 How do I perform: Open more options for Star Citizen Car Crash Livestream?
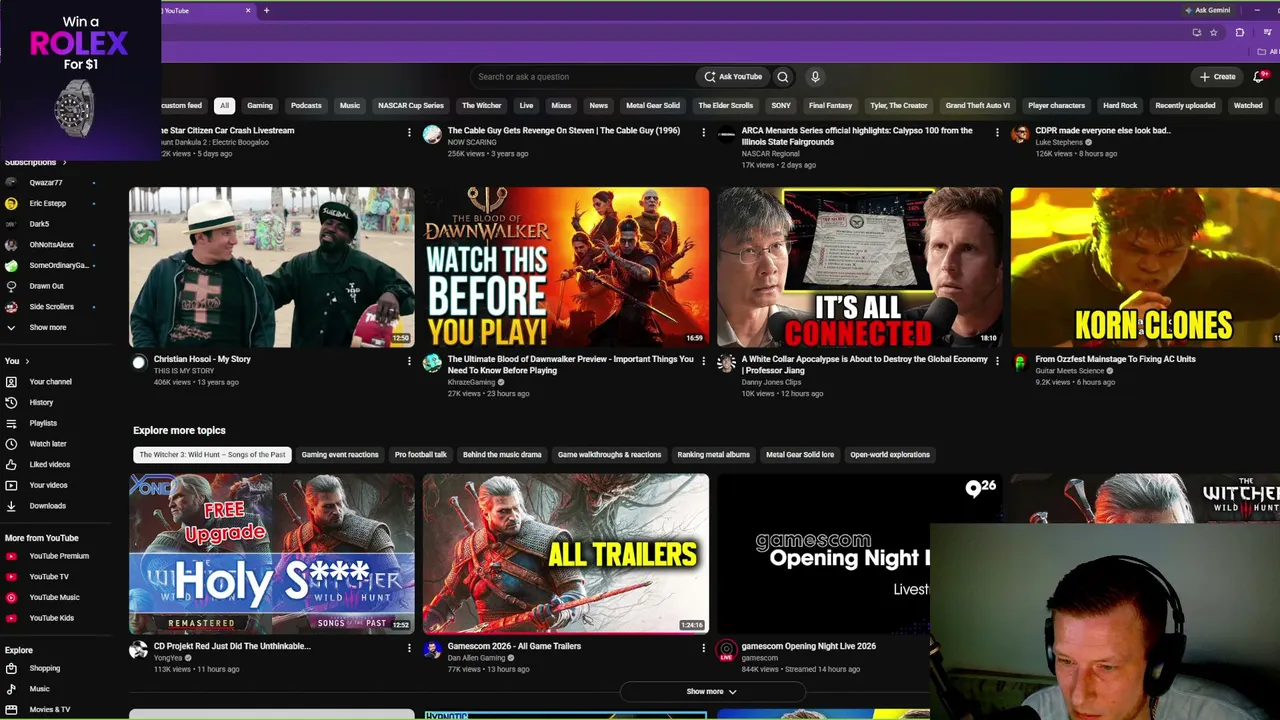409,131
